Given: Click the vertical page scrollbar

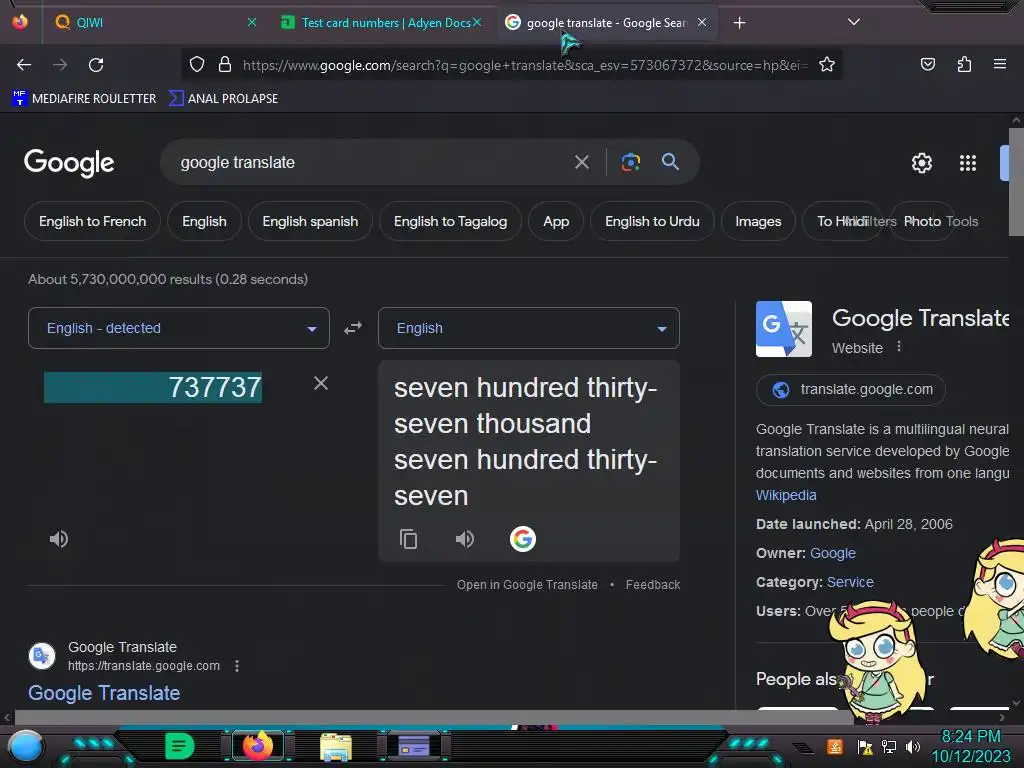Looking at the screenshot, I should (x=1016, y=182).
